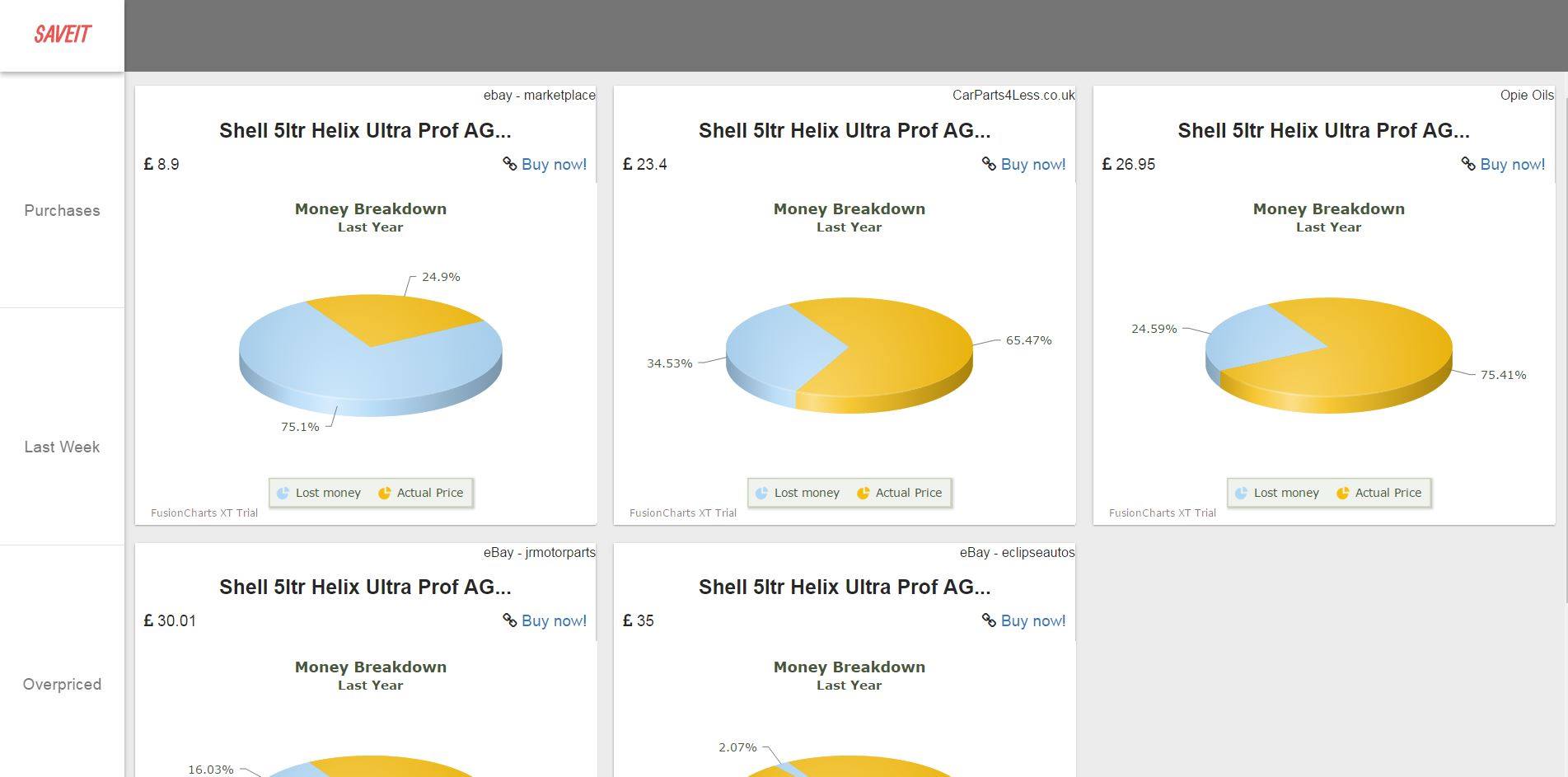This screenshot has width=1568, height=777.
Task: Click link icon on CarParts4Less card
Action: (990, 164)
